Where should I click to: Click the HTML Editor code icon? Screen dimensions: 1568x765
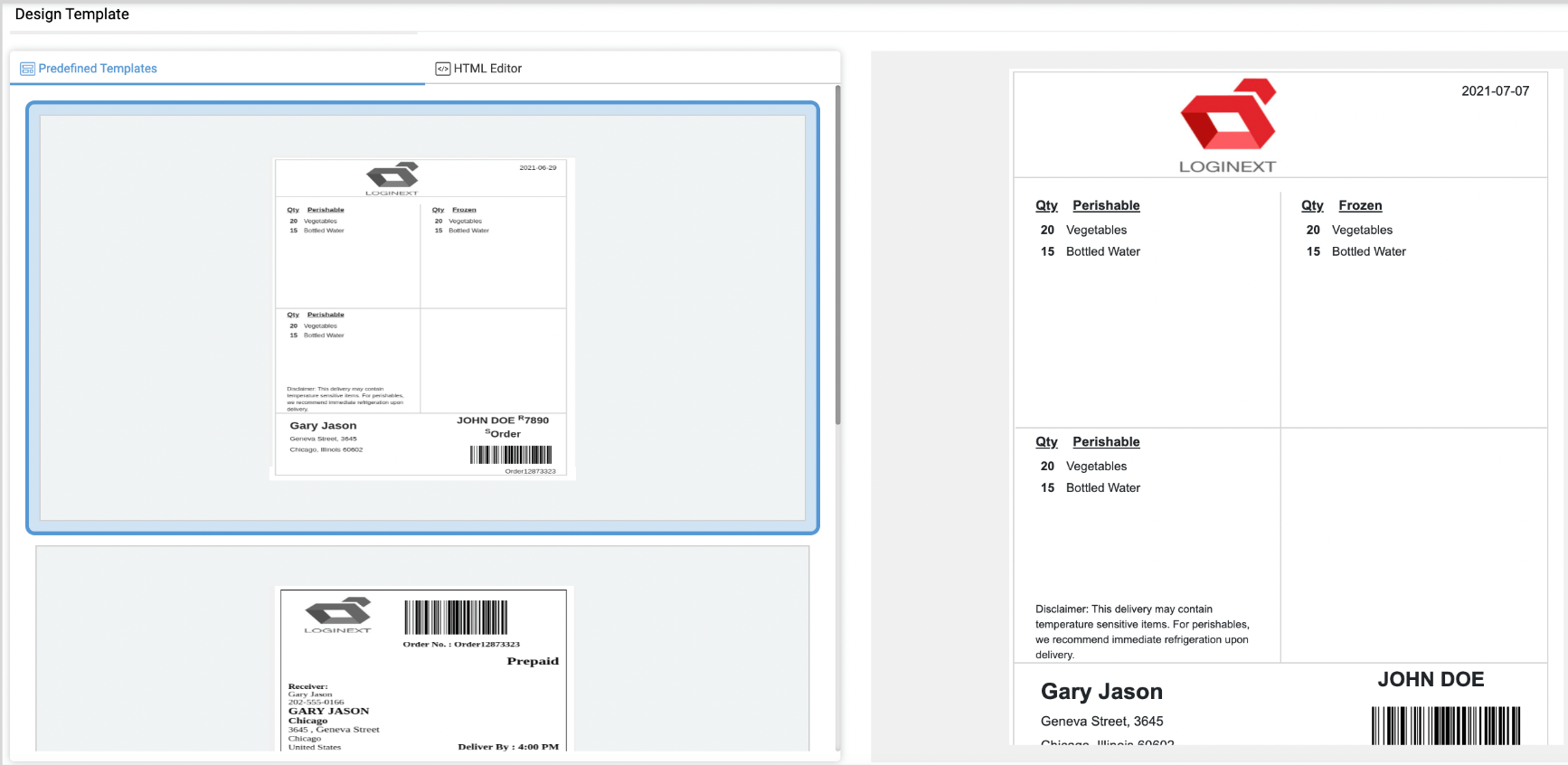tap(442, 69)
